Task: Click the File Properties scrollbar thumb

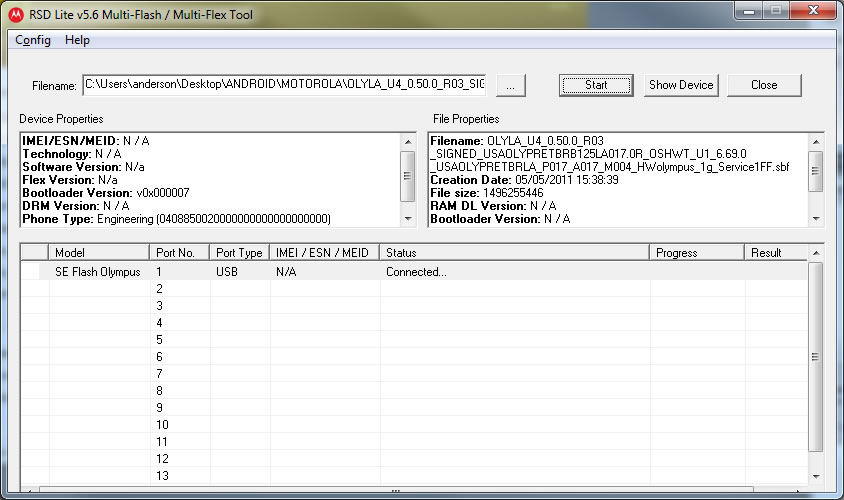Action: pos(815,171)
